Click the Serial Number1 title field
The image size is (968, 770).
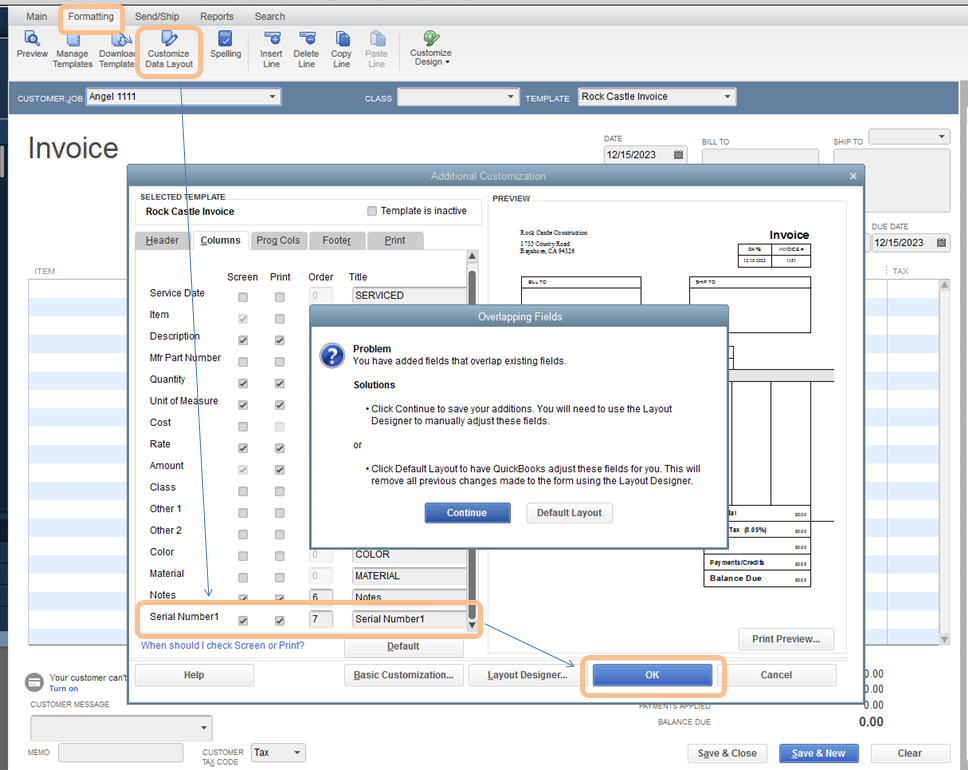click(x=409, y=619)
